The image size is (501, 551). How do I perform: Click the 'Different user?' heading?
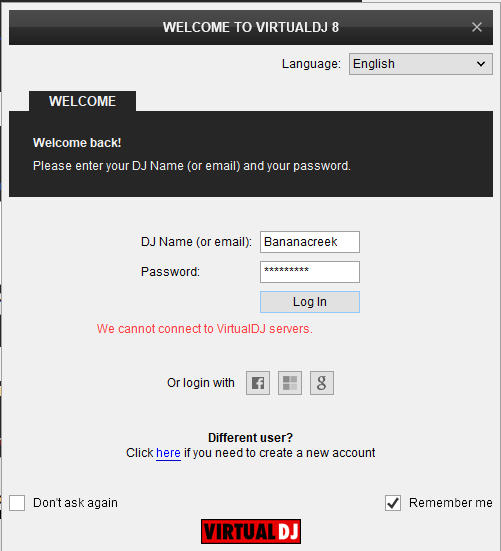pos(250,437)
